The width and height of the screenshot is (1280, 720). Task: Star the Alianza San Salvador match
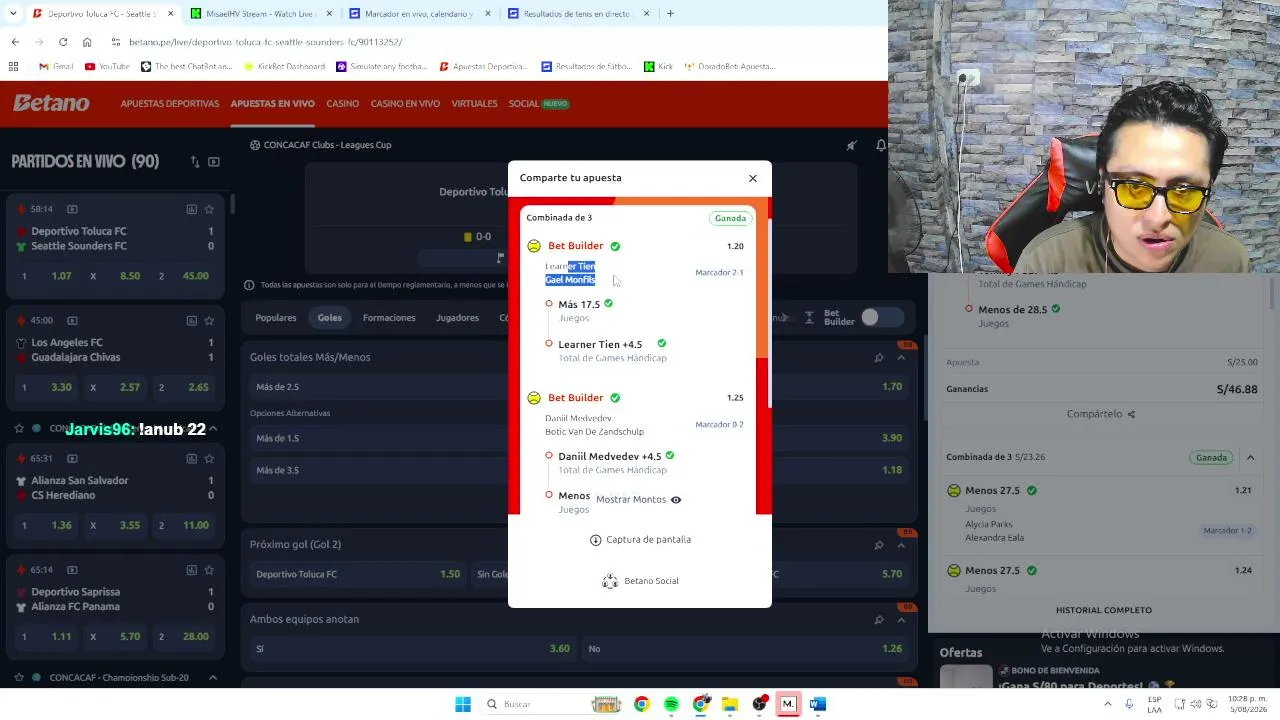point(209,459)
